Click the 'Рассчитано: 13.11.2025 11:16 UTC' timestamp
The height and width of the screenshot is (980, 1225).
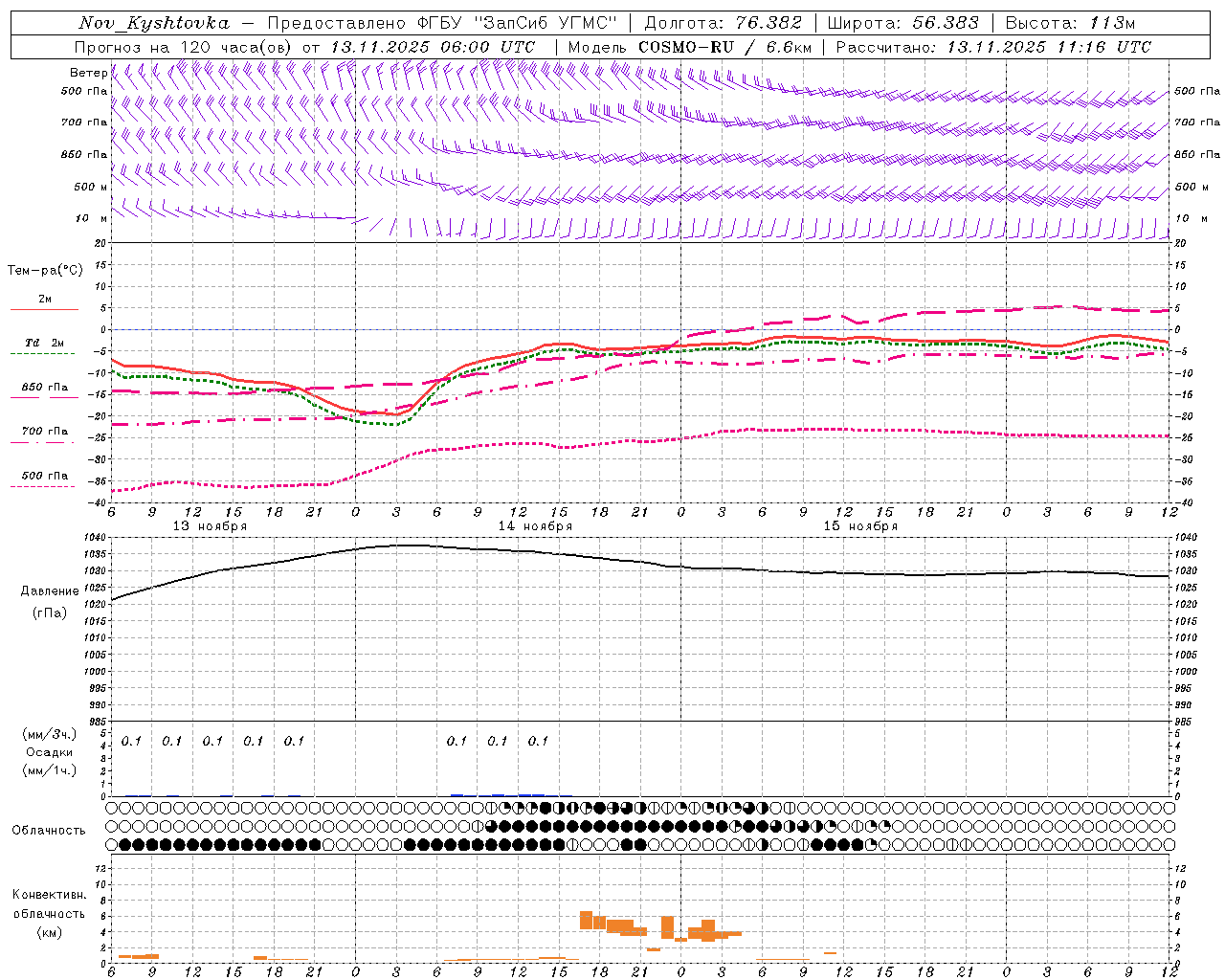[993, 47]
